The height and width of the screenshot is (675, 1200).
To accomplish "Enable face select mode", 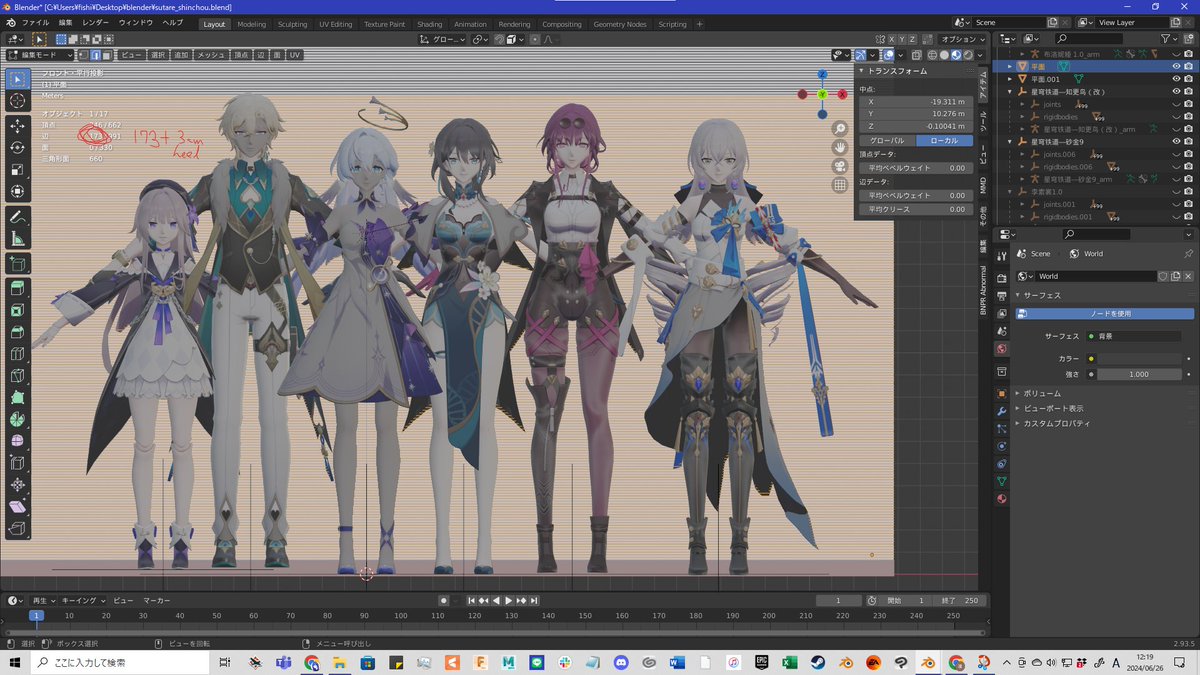I will point(106,55).
